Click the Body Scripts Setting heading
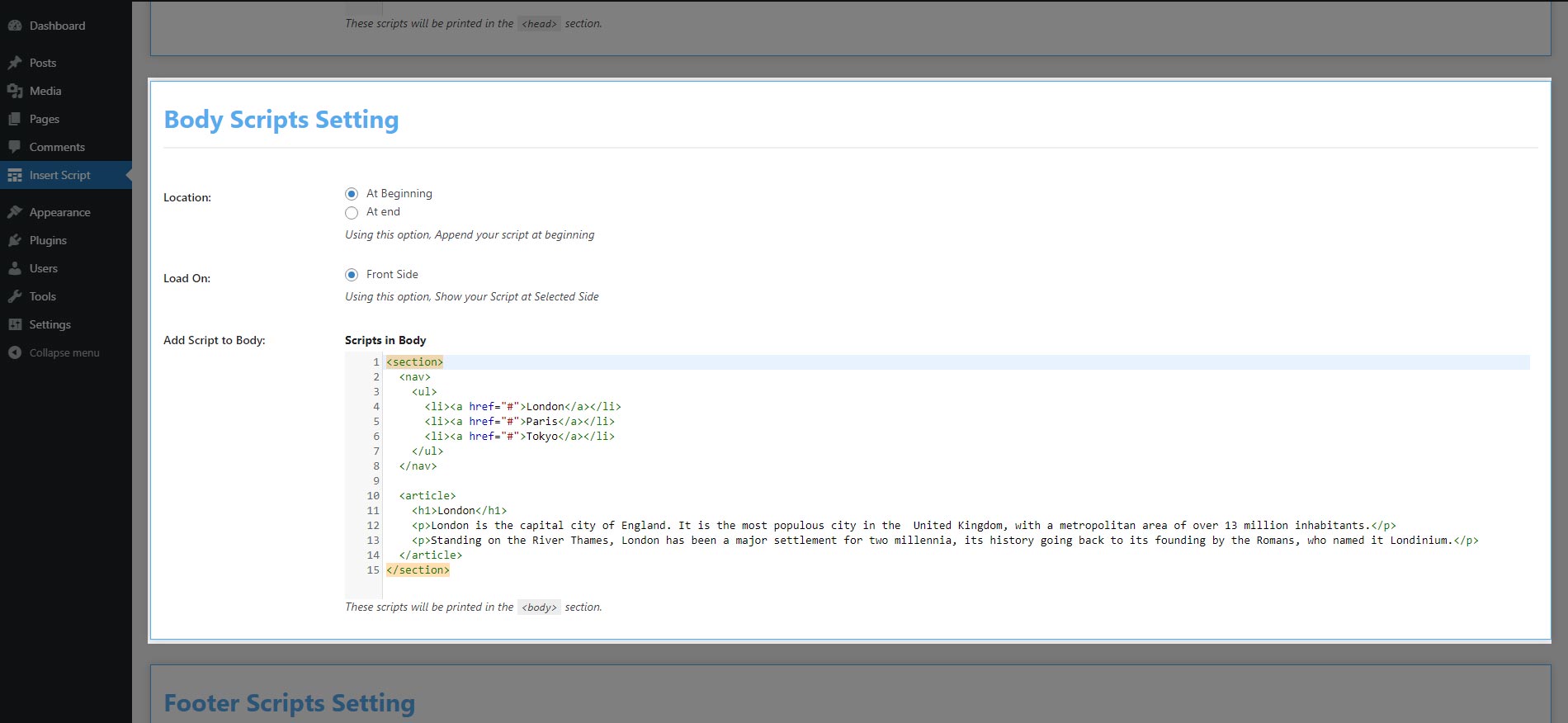 [281, 120]
